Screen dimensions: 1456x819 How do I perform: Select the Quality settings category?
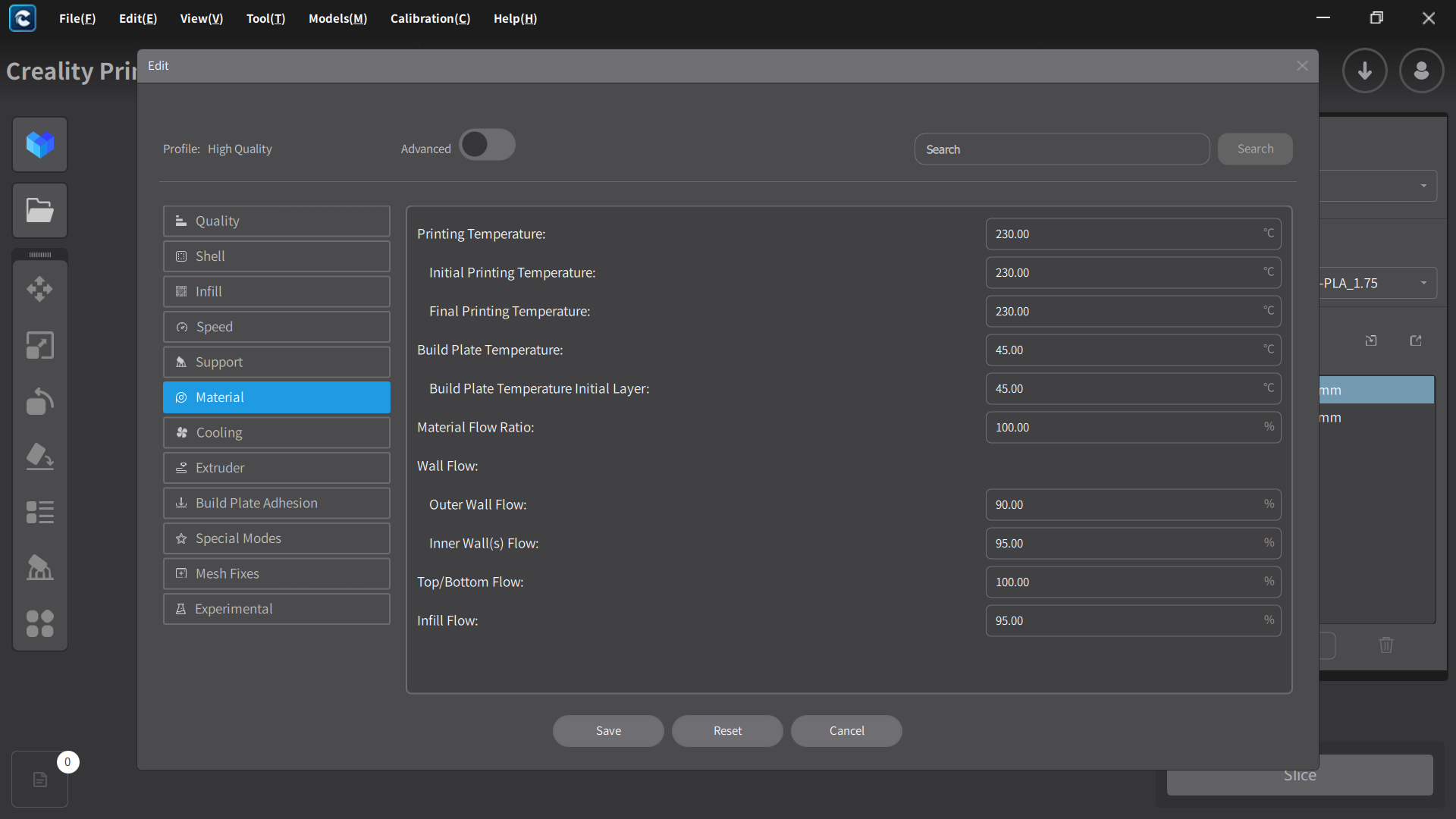pyautogui.click(x=277, y=221)
